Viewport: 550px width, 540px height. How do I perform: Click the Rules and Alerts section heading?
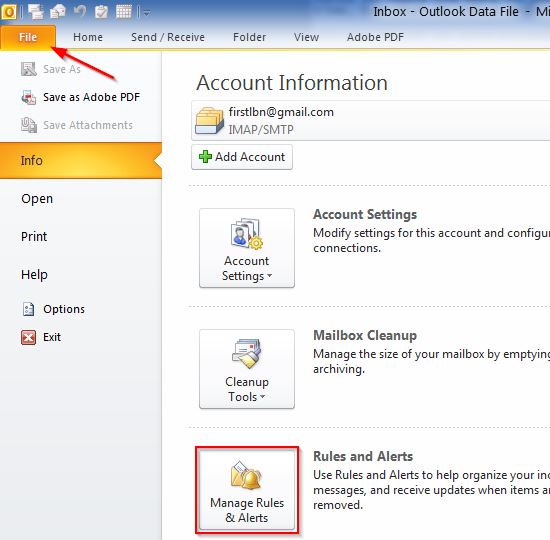[363, 456]
